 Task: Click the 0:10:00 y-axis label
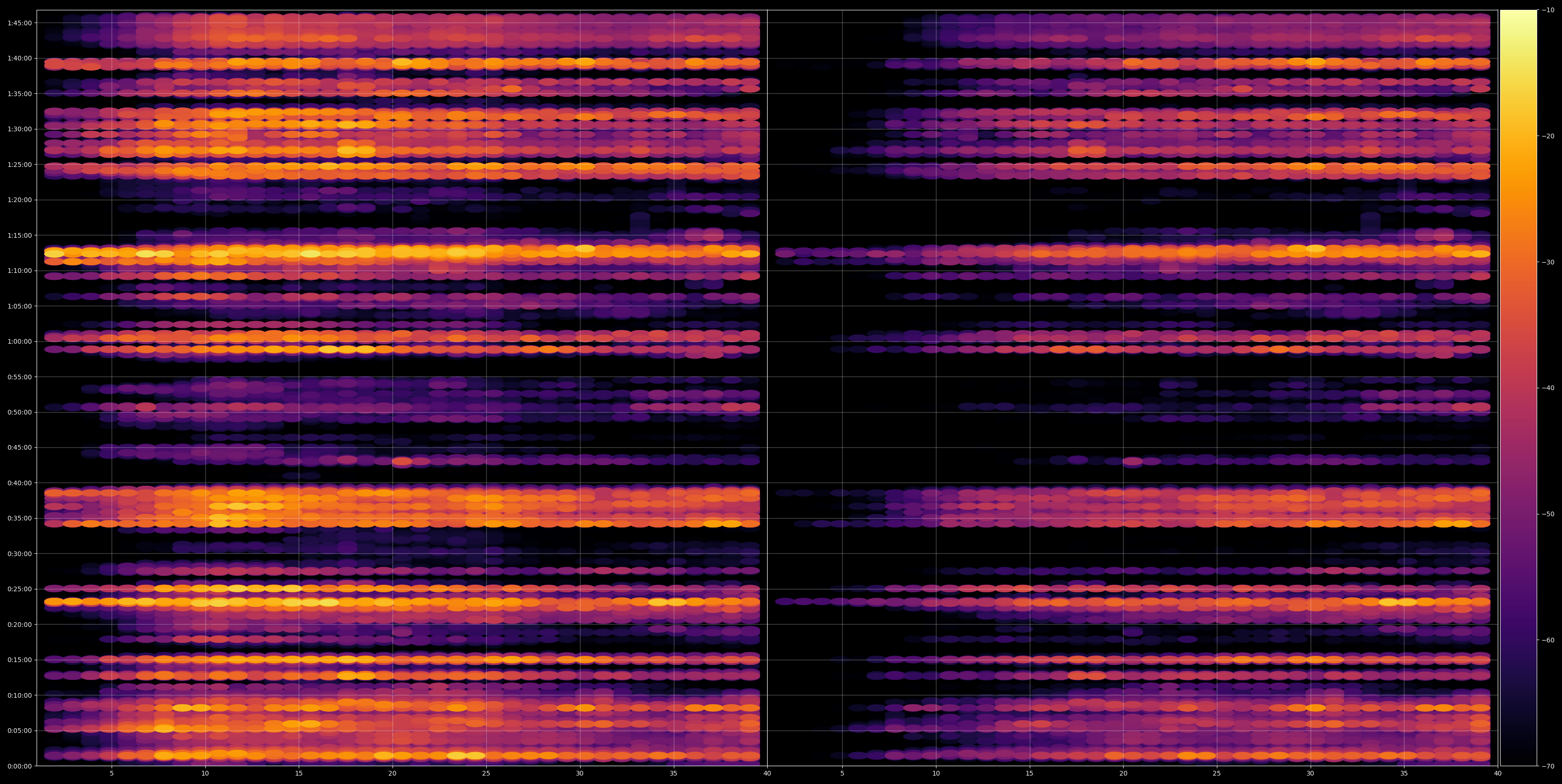(19, 695)
